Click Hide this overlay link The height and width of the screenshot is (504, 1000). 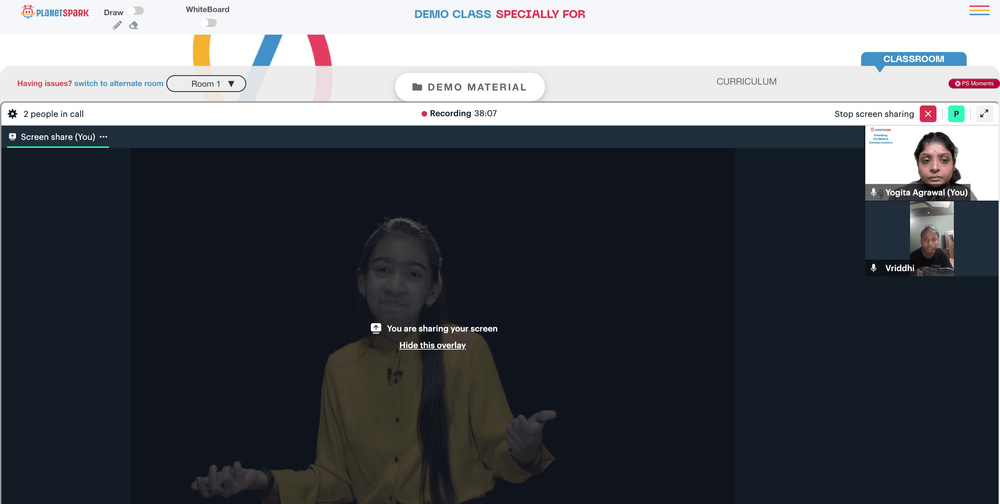[x=432, y=345]
